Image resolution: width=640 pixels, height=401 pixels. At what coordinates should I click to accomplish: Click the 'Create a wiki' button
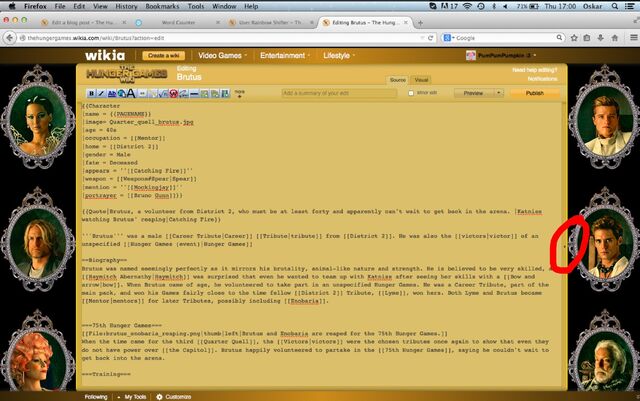[x=163, y=56]
